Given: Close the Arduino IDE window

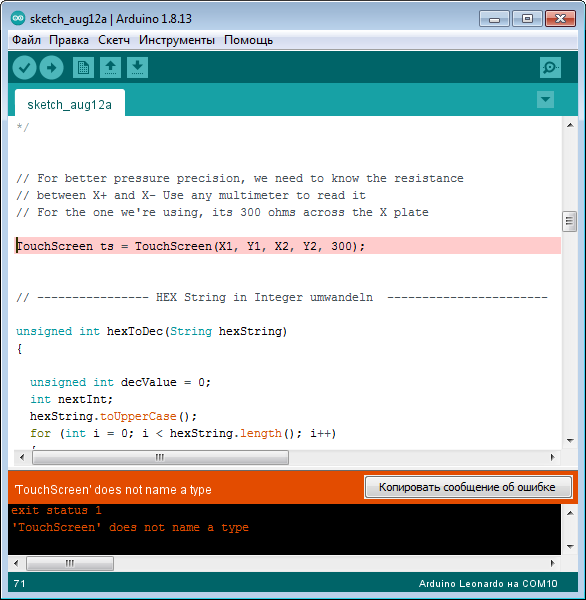Looking at the screenshot, I should click(560, 19).
